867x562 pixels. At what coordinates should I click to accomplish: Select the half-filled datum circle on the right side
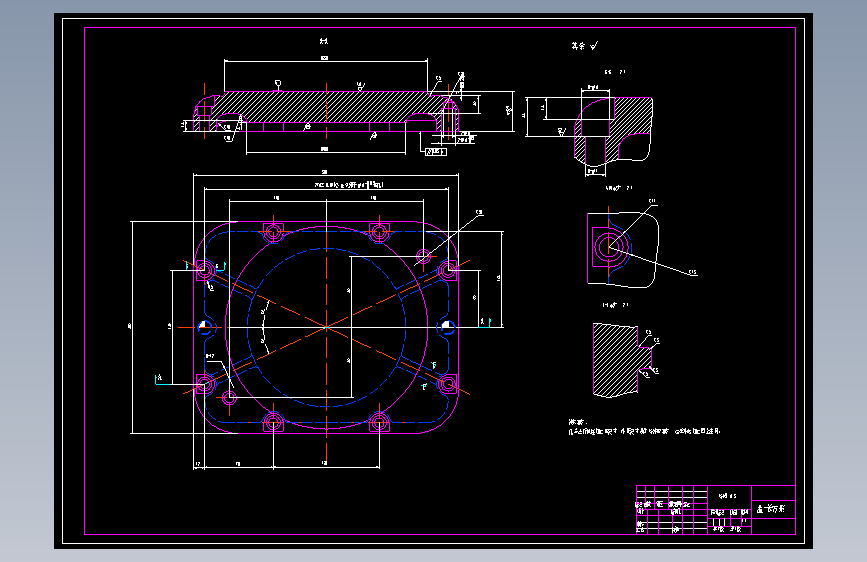(x=447, y=327)
